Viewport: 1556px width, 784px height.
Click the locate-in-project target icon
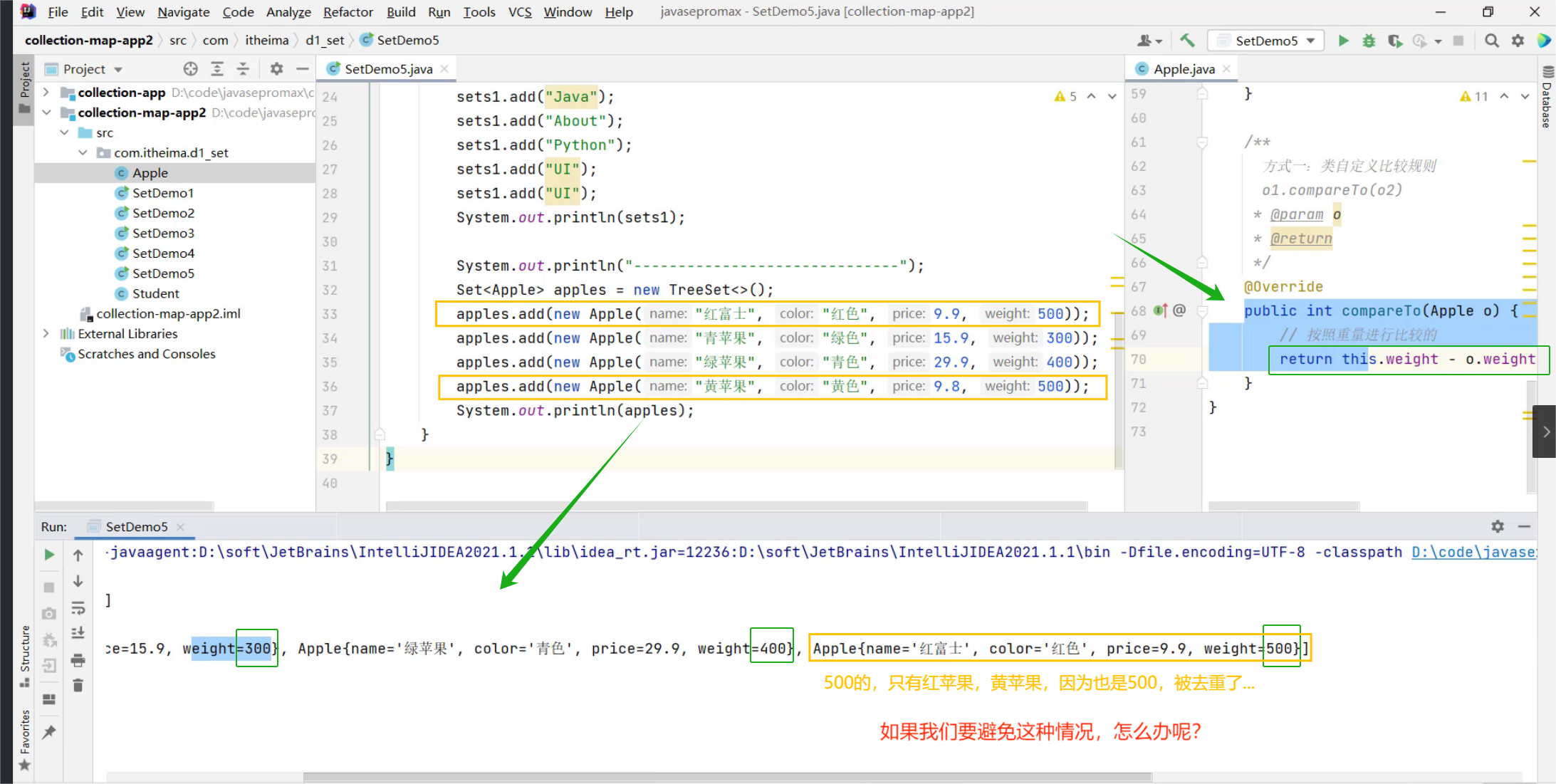click(x=190, y=69)
